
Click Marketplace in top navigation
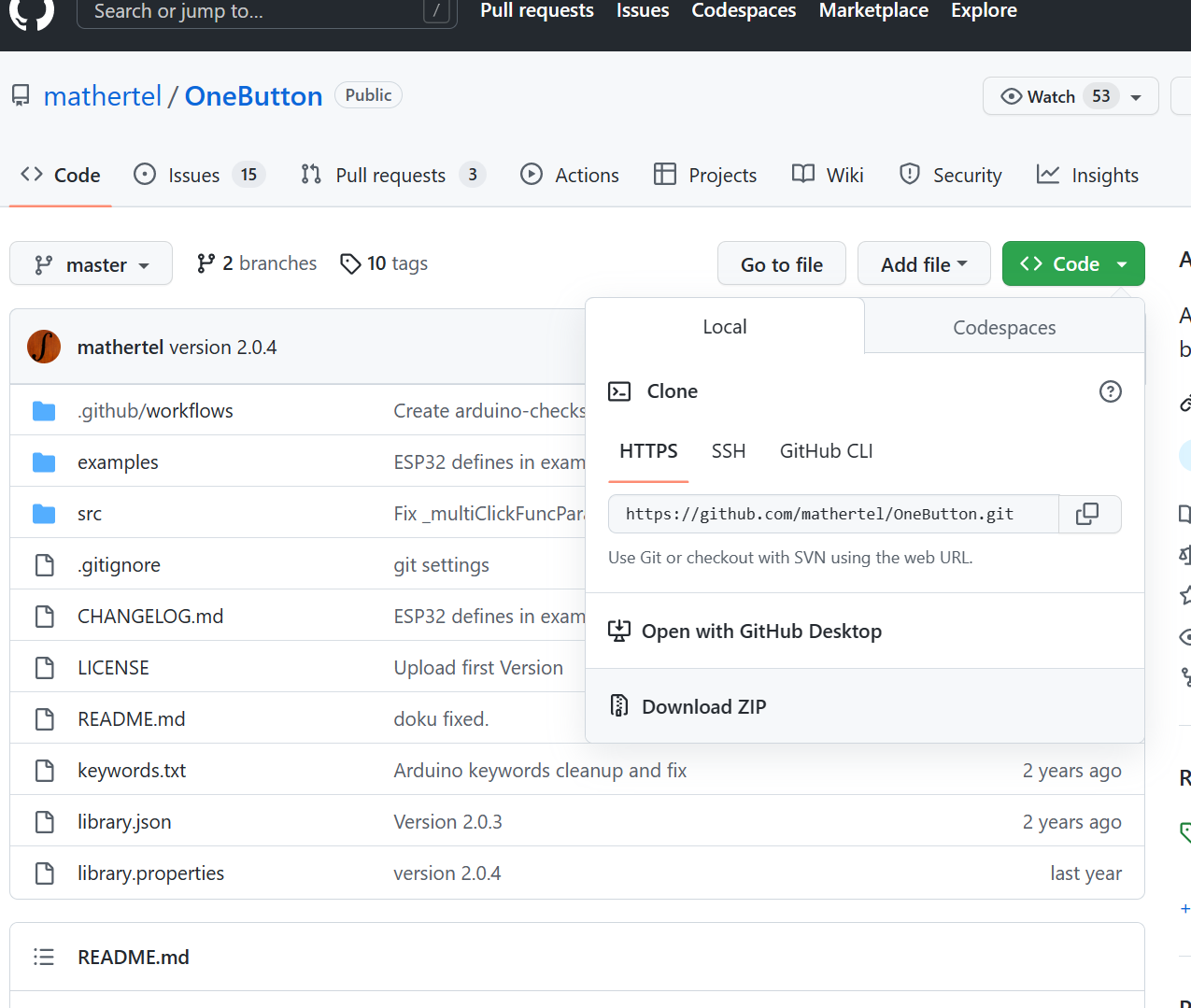(x=873, y=10)
